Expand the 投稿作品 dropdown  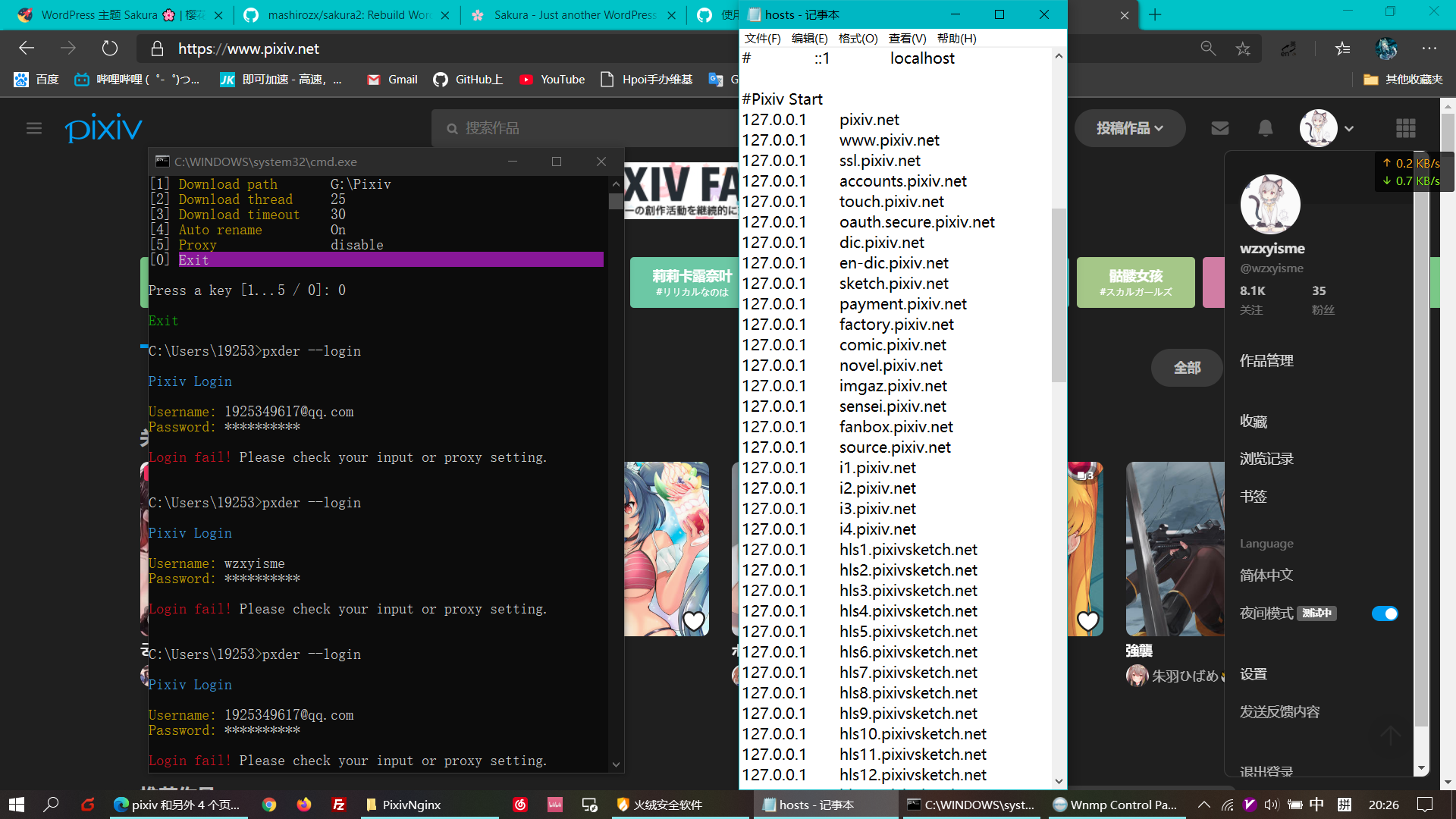coord(1129,128)
